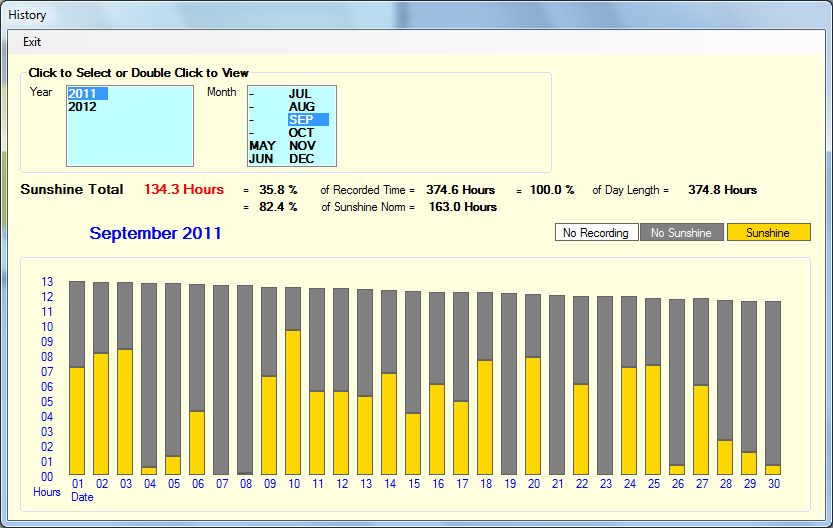Select JUL in the Month list

[x=300, y=94]
